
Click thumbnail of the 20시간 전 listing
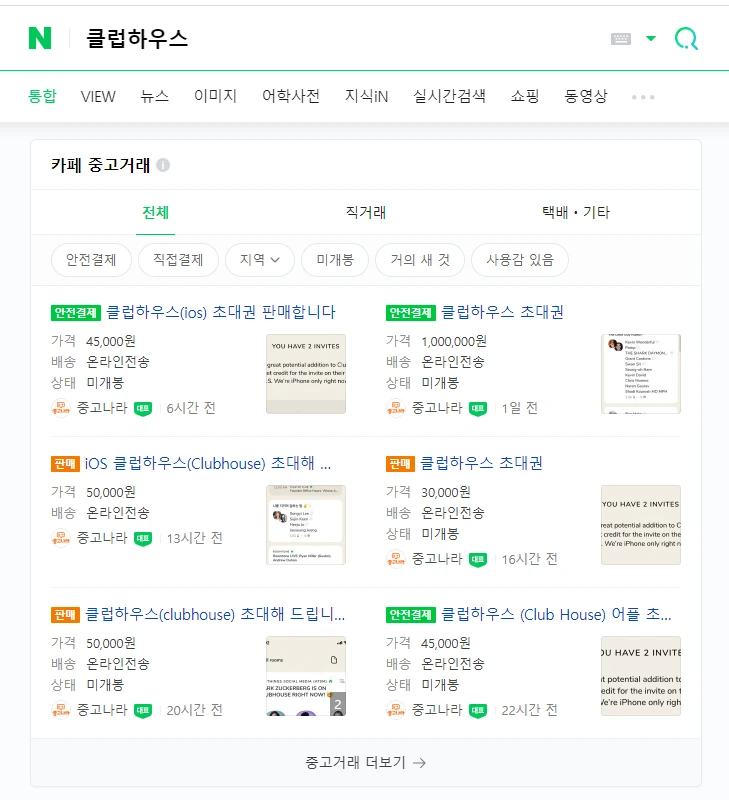pyautogui.click(x=306, y=676)
